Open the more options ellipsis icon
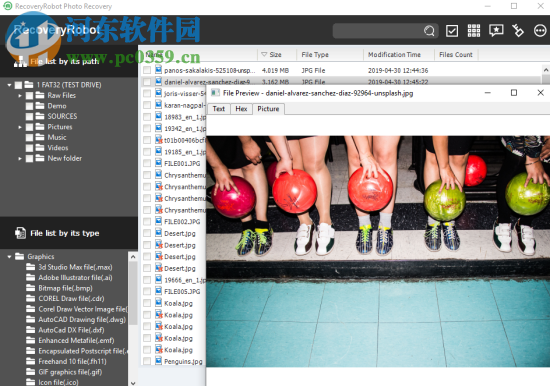Image resolution: width=550 pixels, height=386 pixels. click(x=540, y=31)
